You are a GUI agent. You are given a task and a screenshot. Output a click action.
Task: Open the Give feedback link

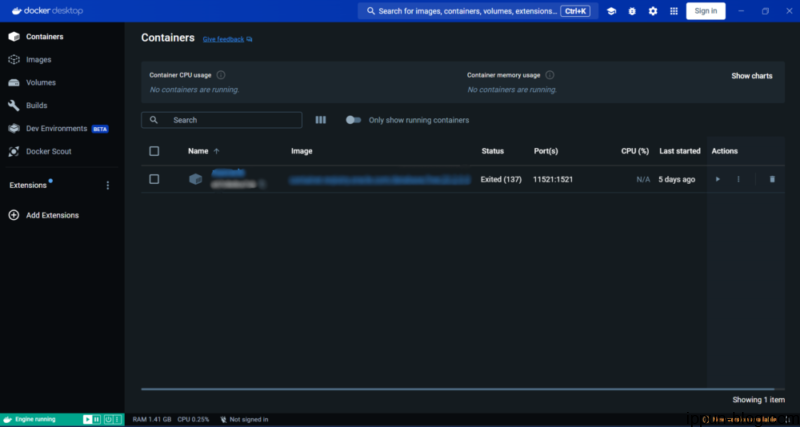(228, 39)
